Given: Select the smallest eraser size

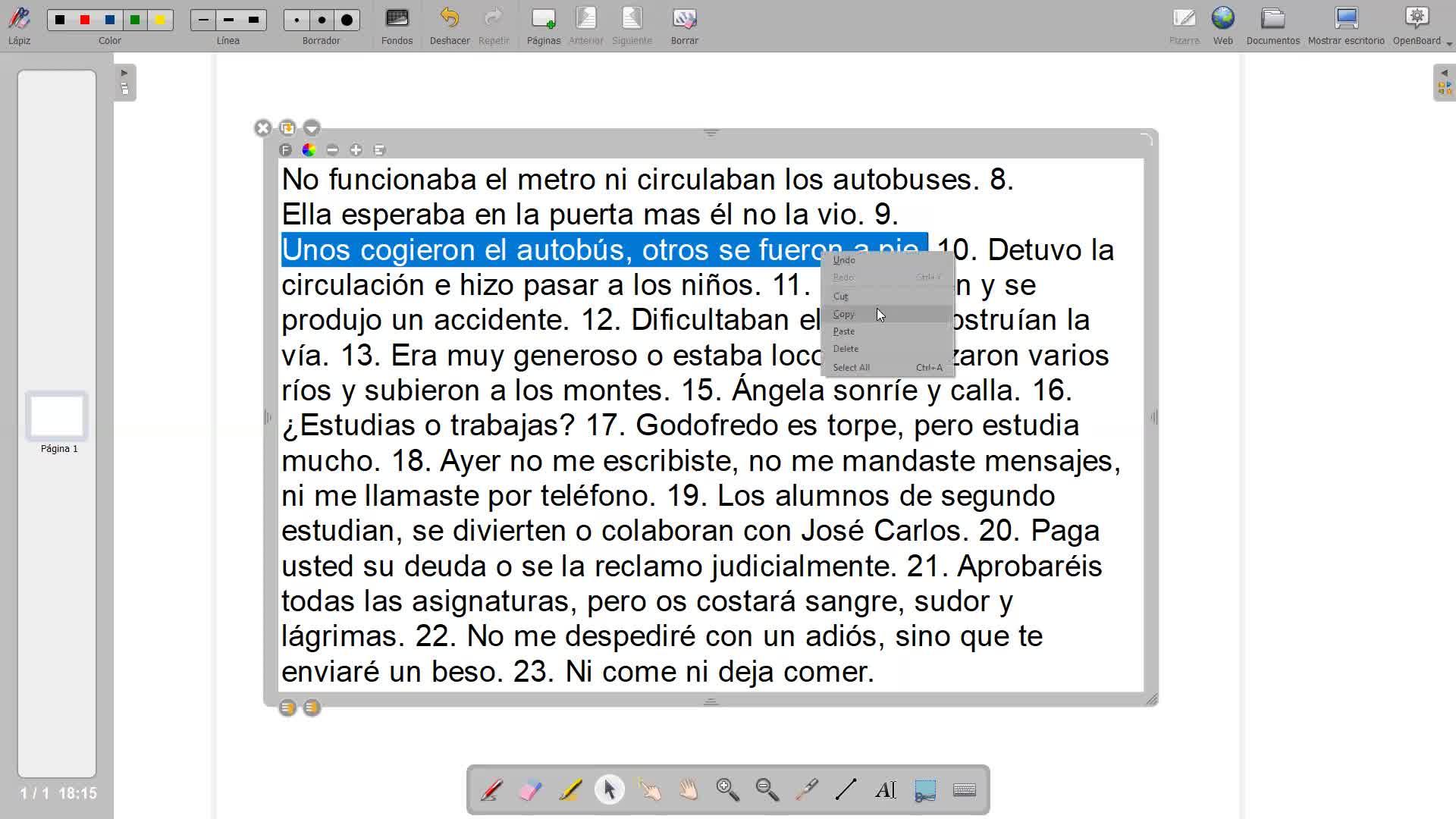Looking at the screenshot, I should [x=297, y=20].
